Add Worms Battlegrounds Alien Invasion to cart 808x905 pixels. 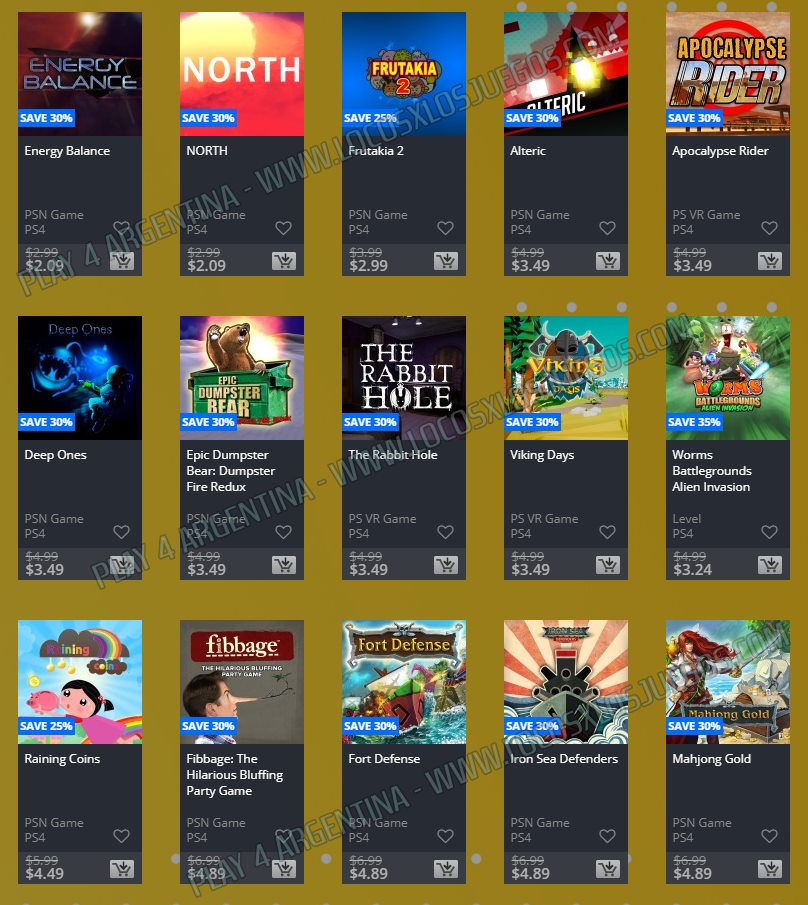(770, 565)
